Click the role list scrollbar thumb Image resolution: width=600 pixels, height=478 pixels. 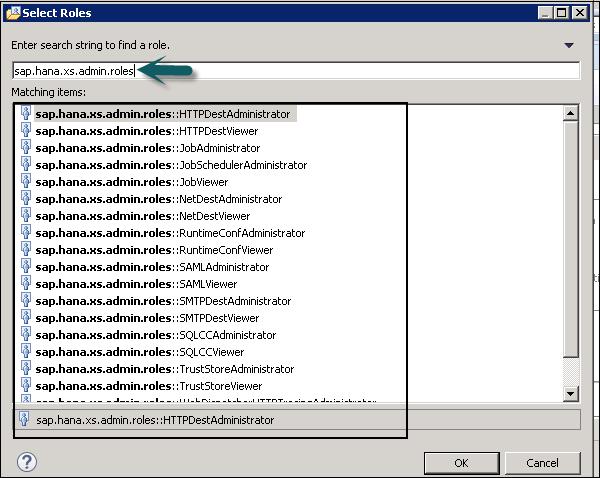click(571, 239)
